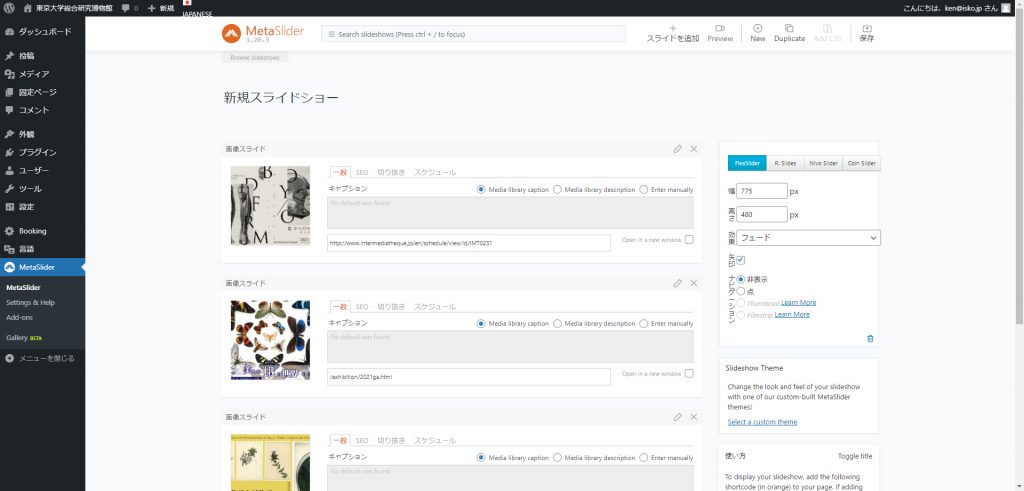Delete the second image slide
1024x491 pixels.
(694, 283)
